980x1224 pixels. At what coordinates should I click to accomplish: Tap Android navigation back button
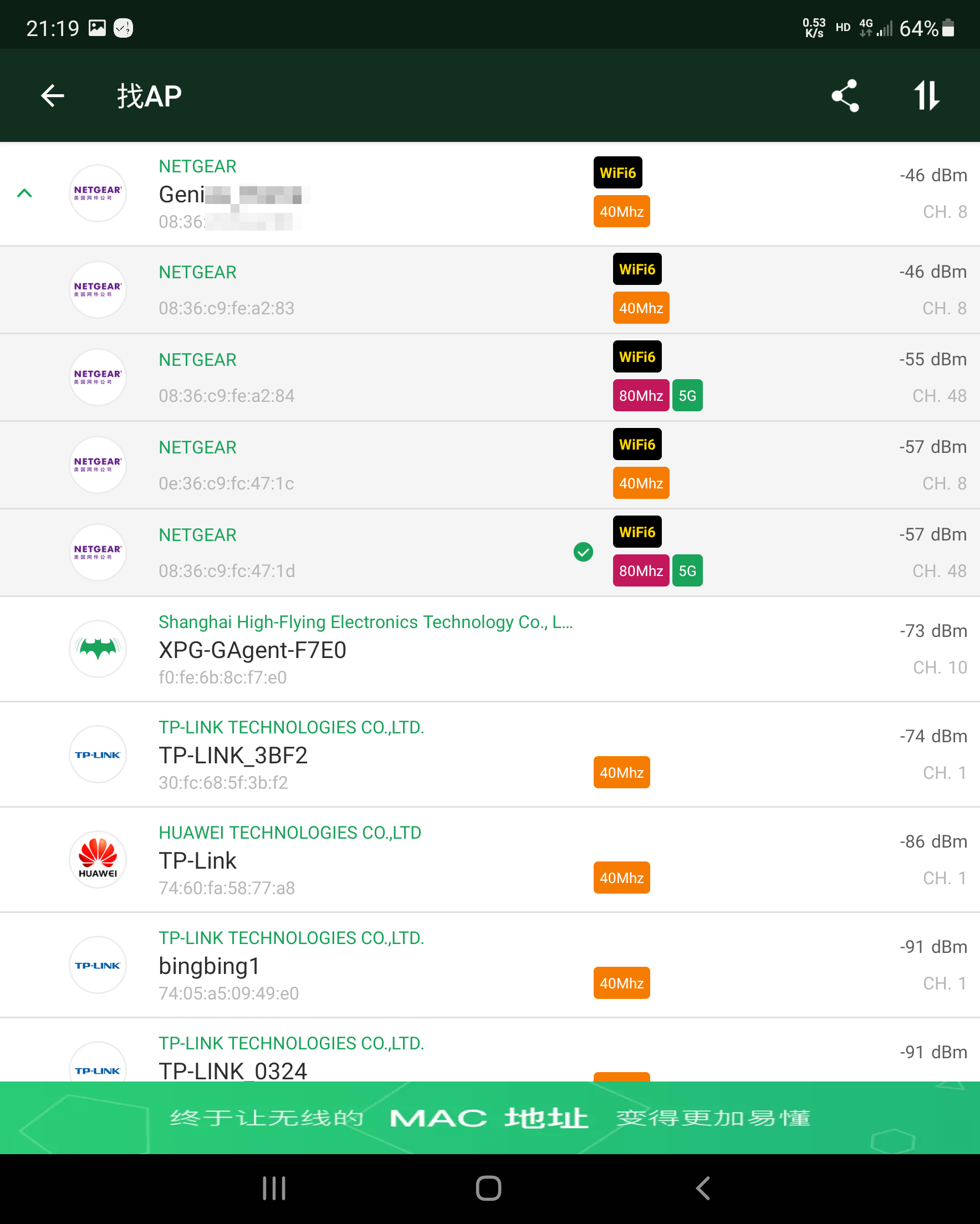(703, 1188)
